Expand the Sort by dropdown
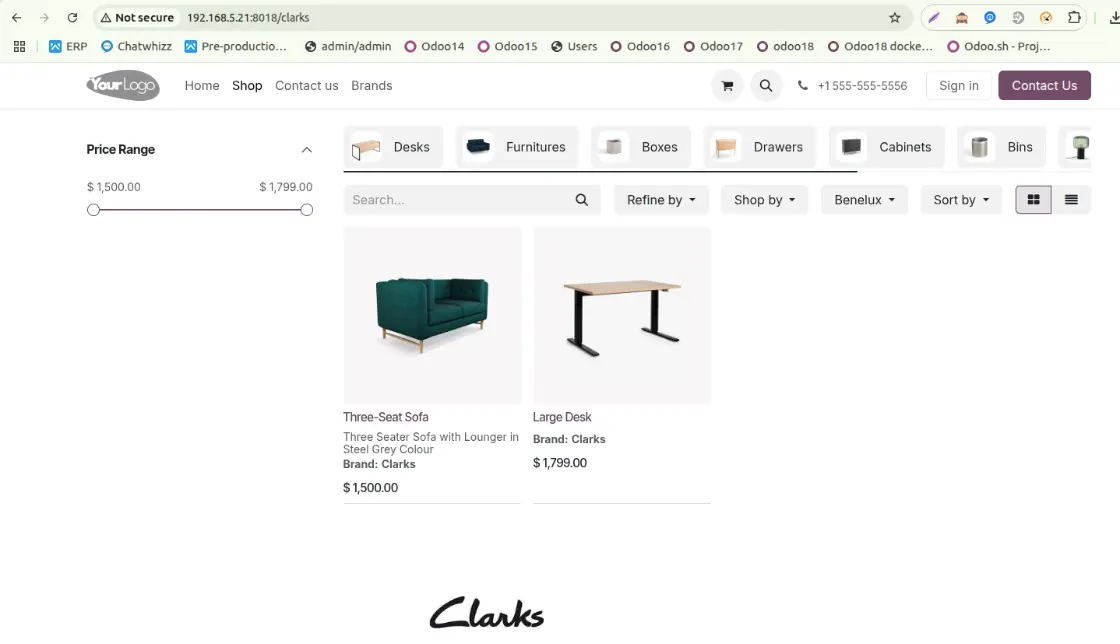The width and height of the screenshot is (1120, 644). [961, 200]
